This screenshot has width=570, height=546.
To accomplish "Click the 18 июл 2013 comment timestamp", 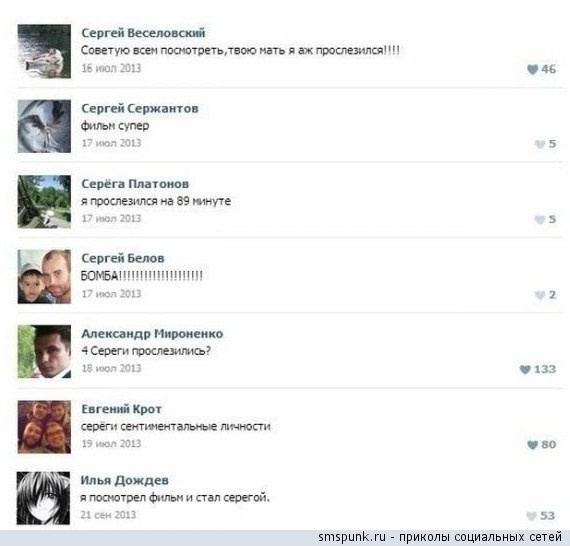I will pos(111,368).
